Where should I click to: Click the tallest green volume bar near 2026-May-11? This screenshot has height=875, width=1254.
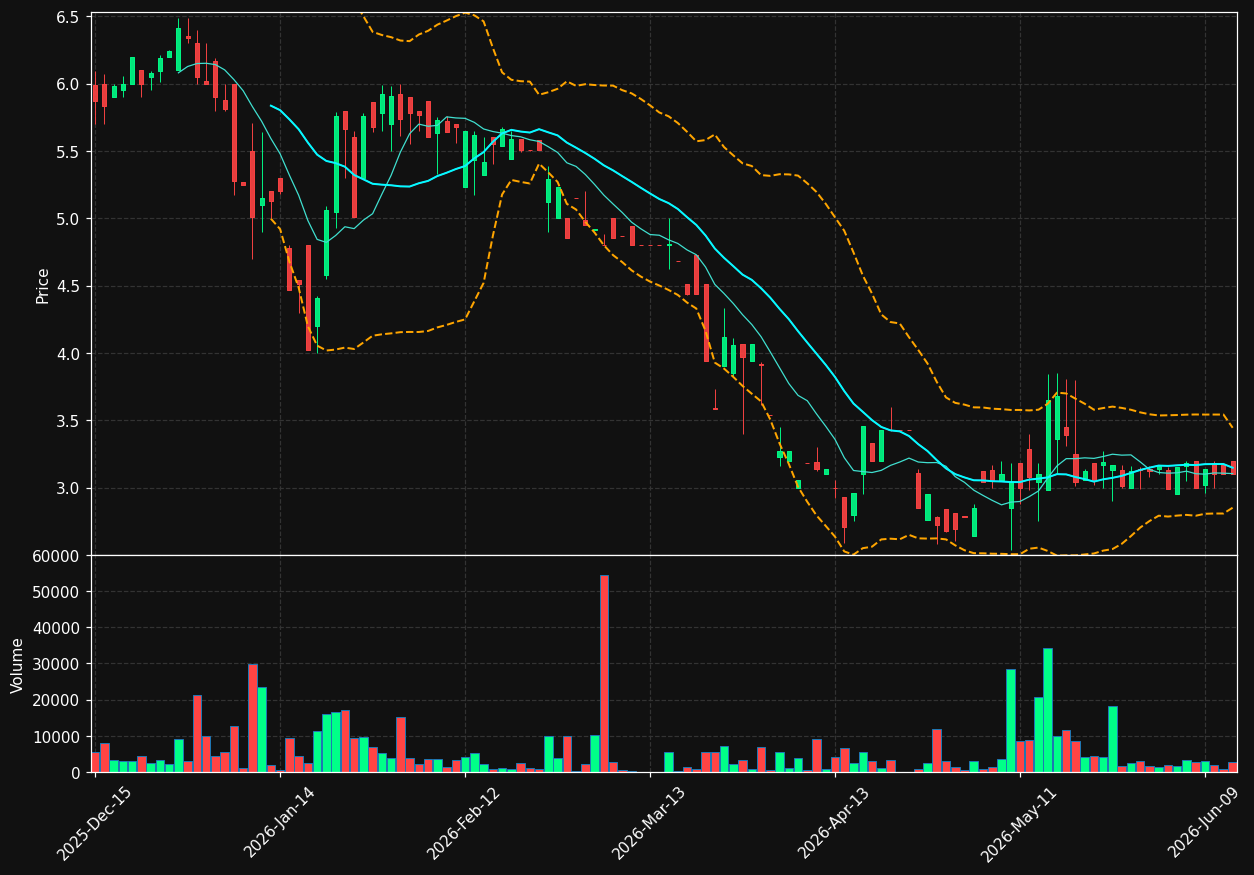pos(1047,710)
